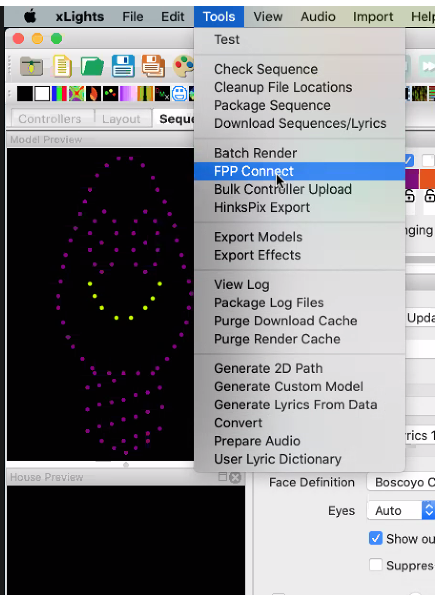
Task: Click the face model in Model Preview
Action: click(125, 304)
